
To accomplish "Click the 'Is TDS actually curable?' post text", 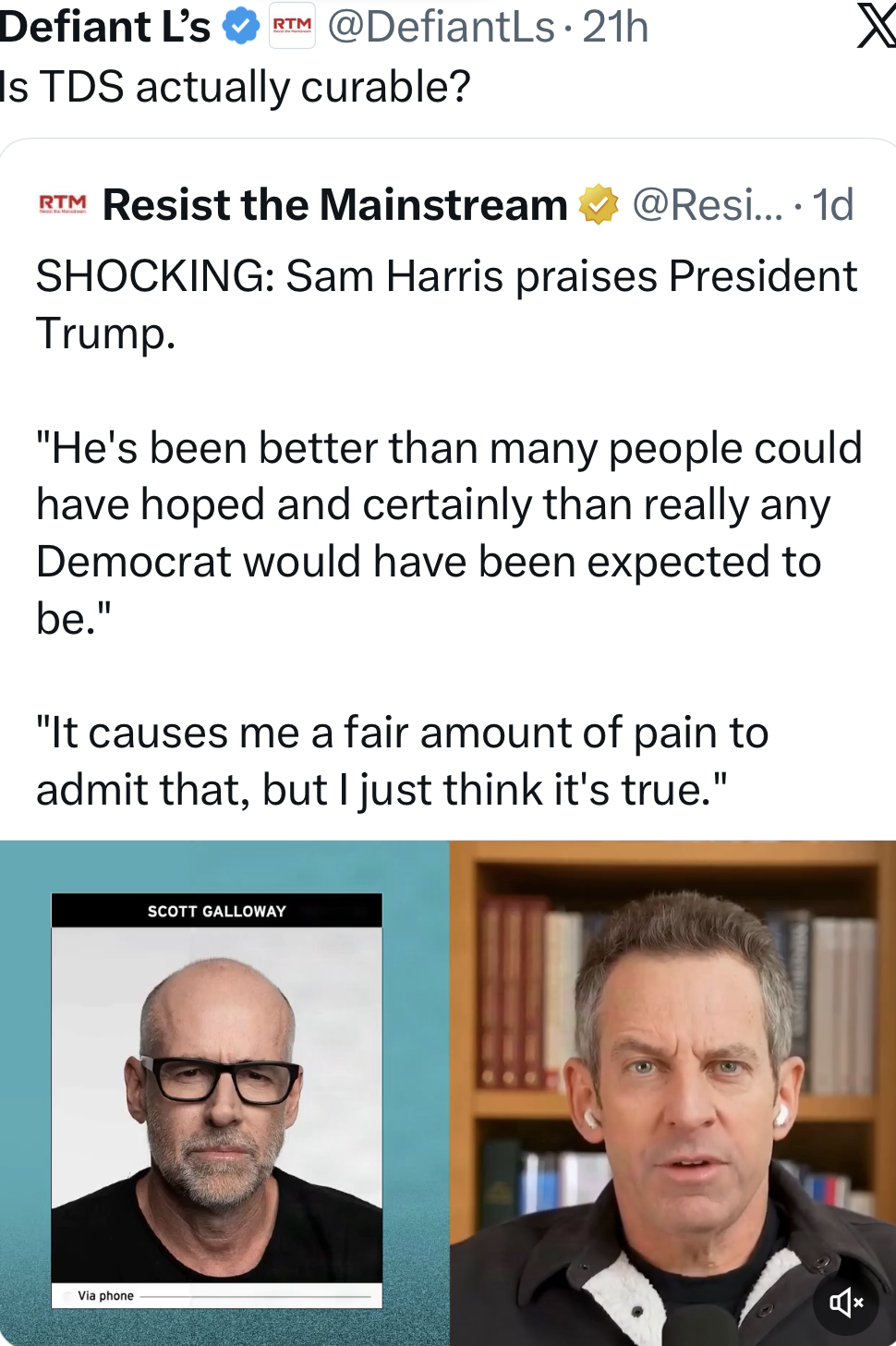I will pos(236,87).
